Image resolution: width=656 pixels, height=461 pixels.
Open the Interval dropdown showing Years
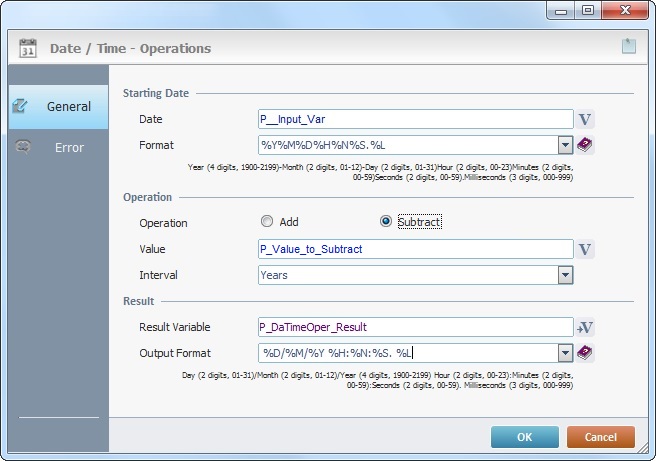565,275
